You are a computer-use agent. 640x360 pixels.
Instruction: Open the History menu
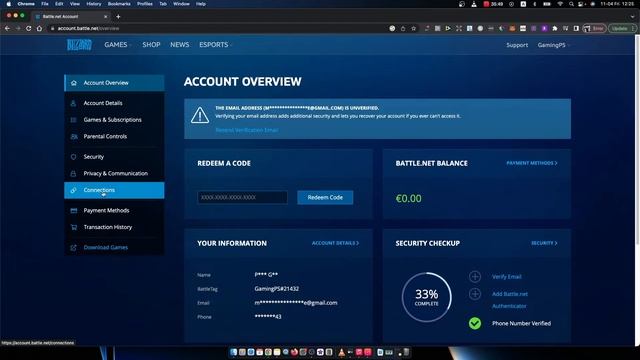coord(93,4)
